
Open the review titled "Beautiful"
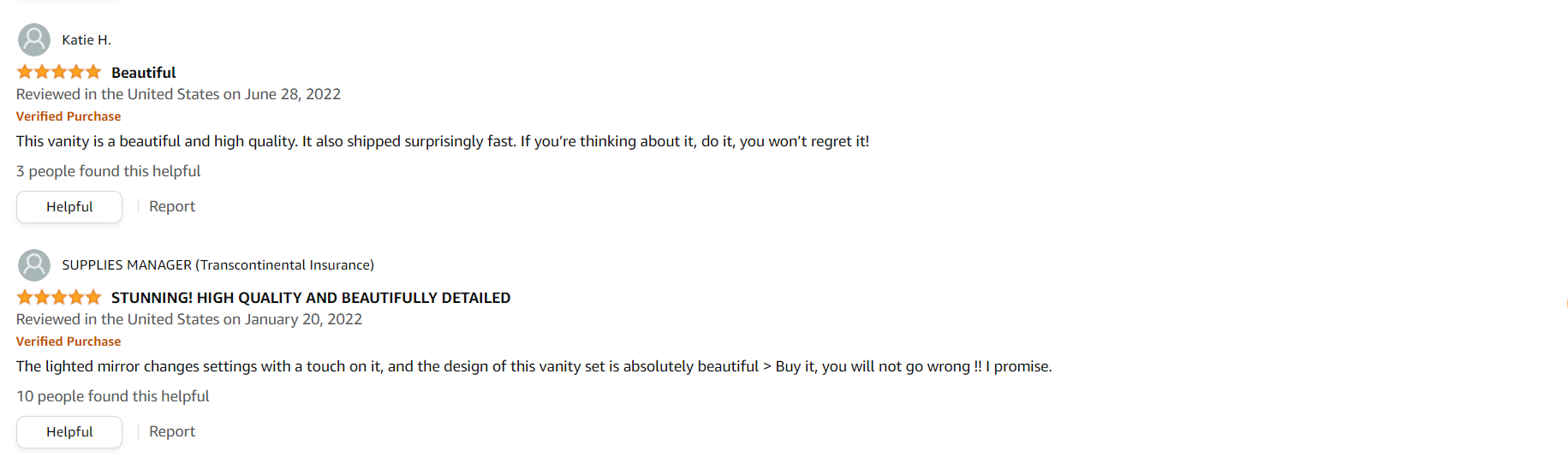143,73
